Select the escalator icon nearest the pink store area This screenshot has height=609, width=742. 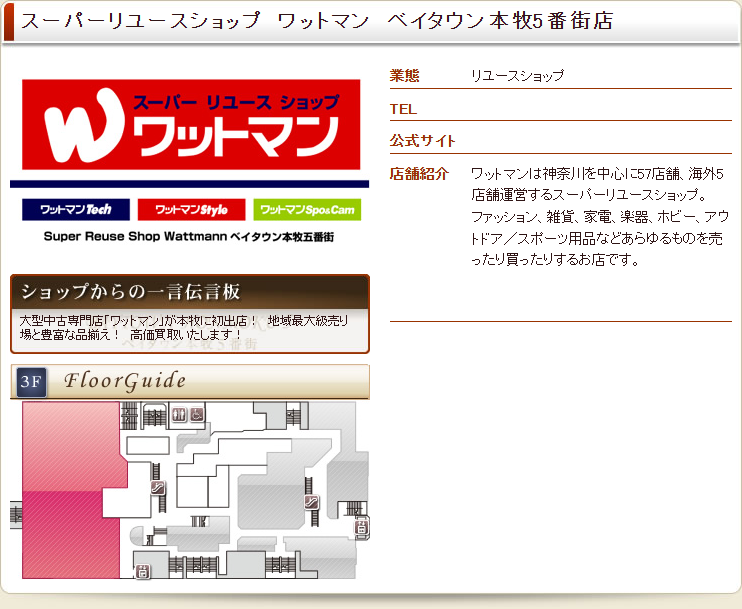[157, 487]
